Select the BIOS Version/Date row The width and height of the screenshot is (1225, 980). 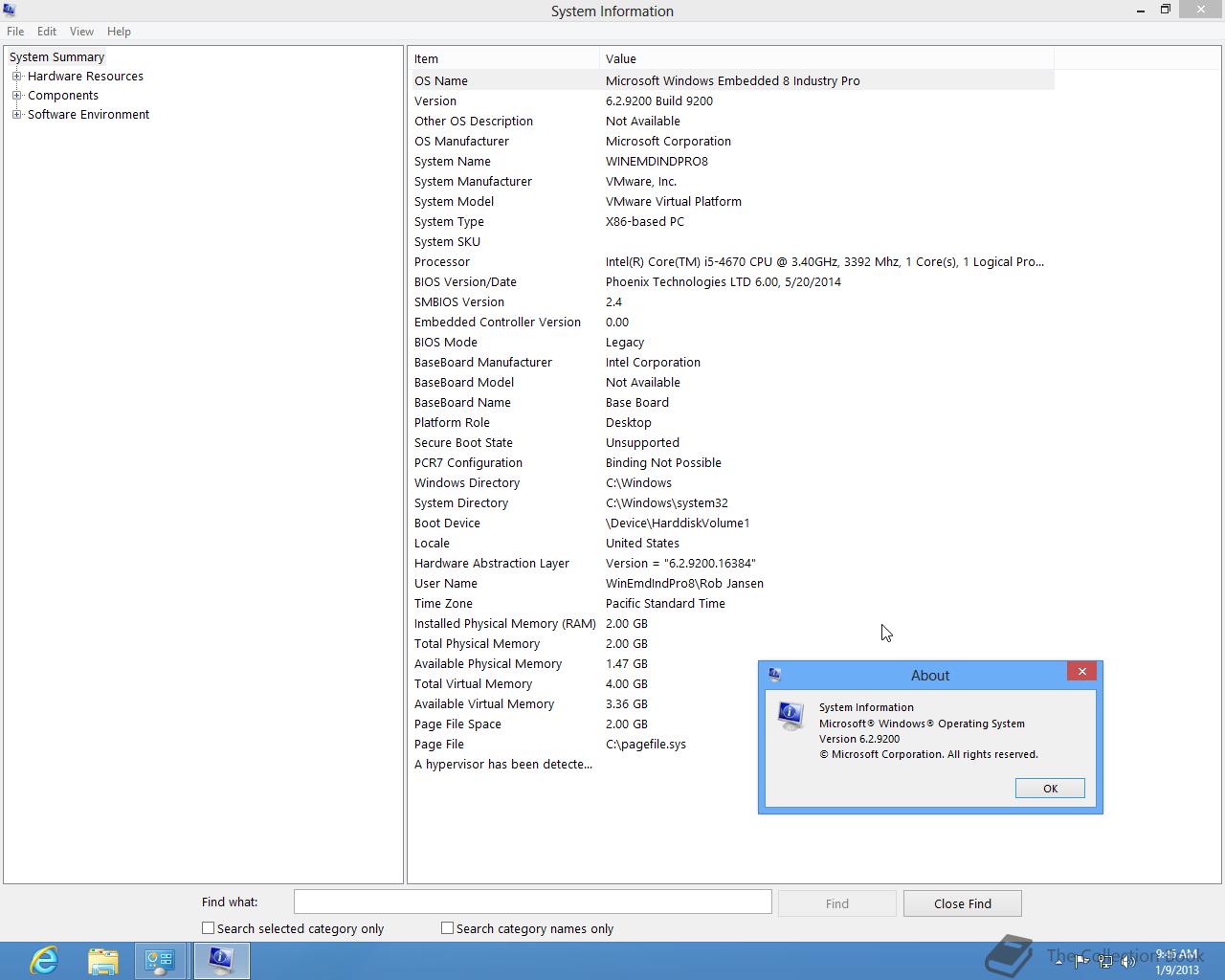(732, 281)
